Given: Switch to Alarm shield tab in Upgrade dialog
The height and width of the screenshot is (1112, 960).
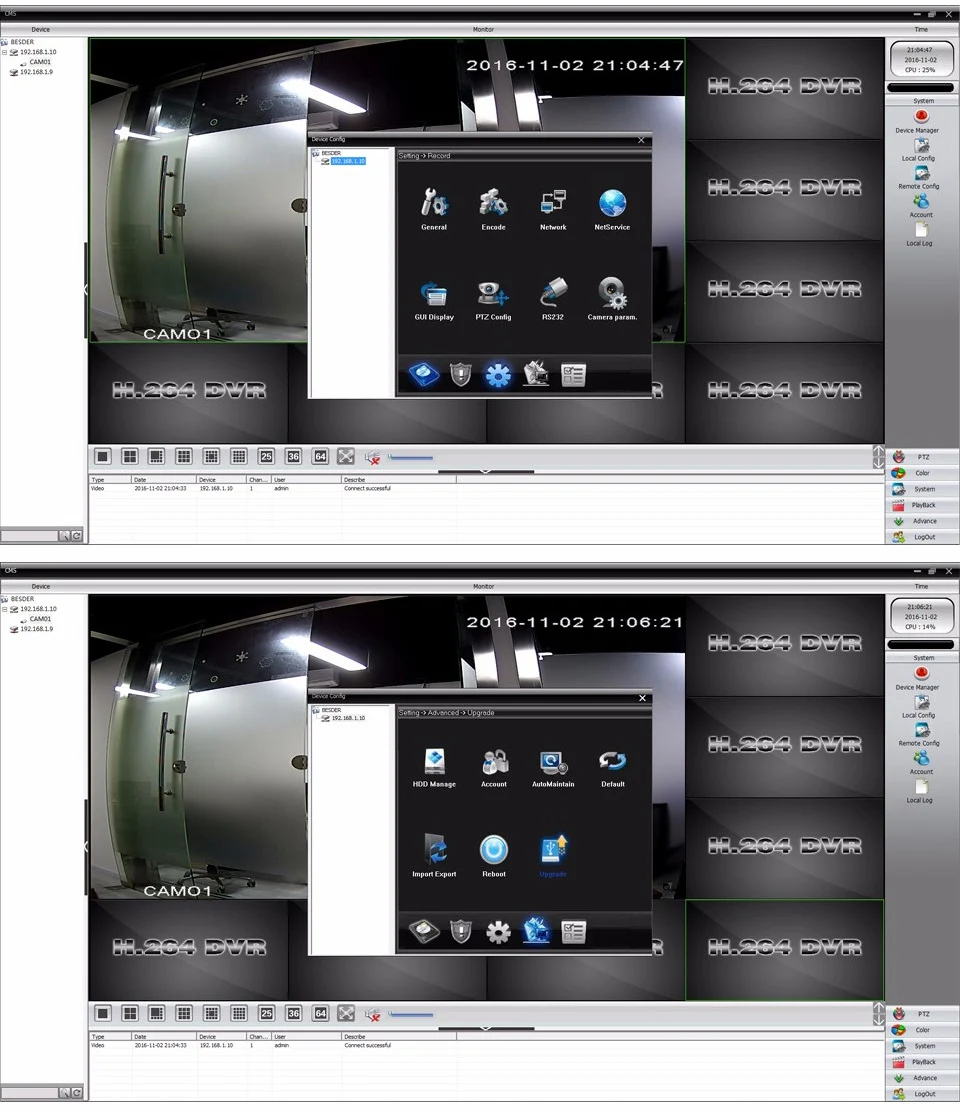Looking at the screenshot, I should pyautogui.click(x=461, y=930).
